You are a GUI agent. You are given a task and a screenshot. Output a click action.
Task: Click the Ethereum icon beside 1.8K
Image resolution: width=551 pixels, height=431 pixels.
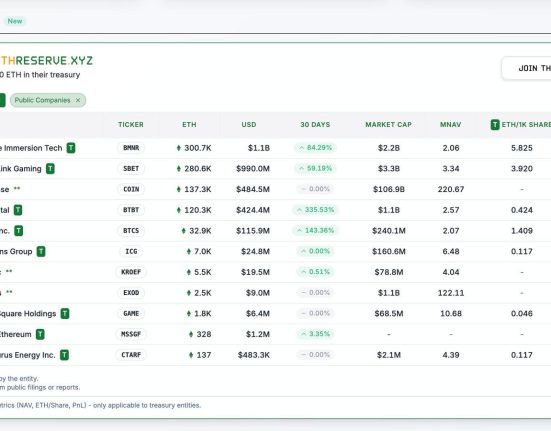point(189,313)
